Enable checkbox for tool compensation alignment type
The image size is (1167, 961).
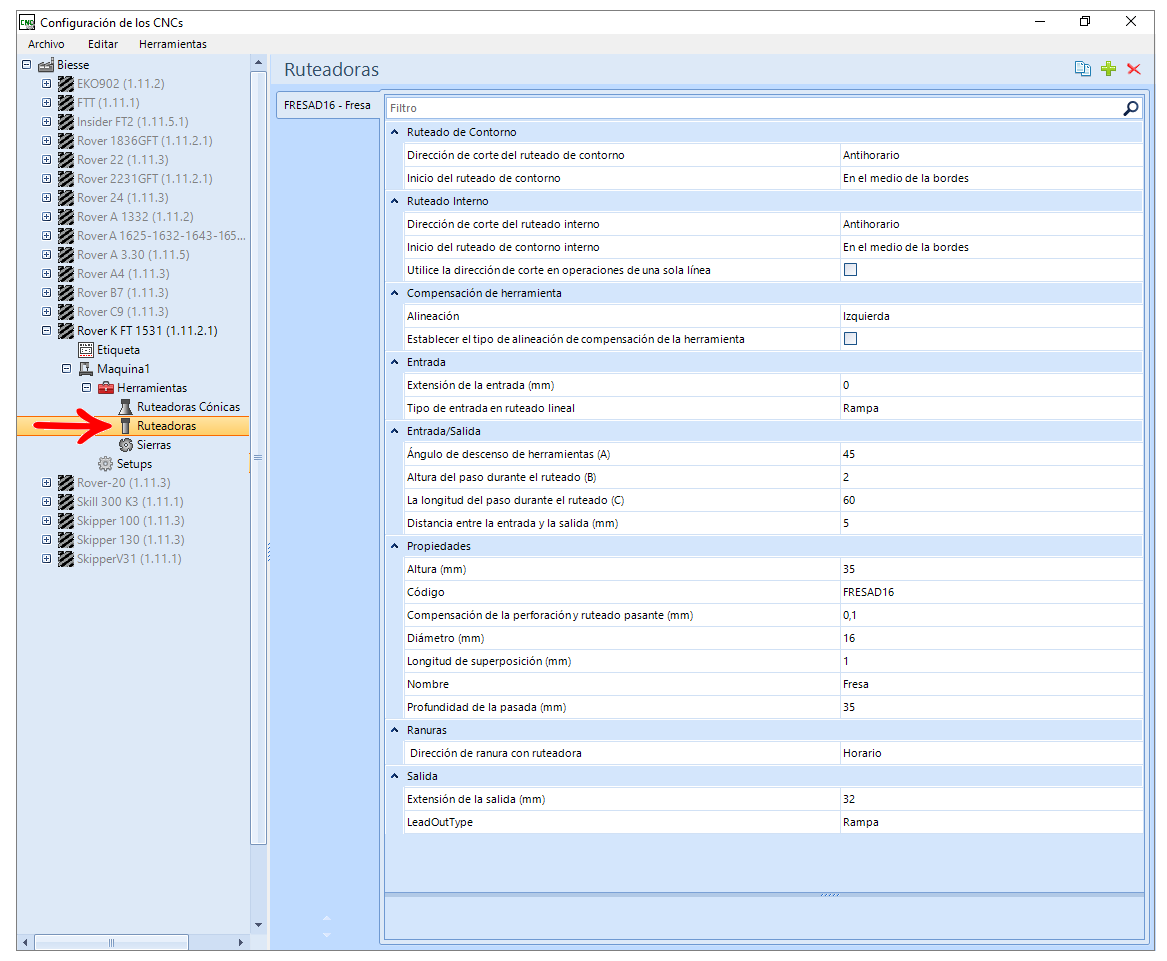[851, 339]
